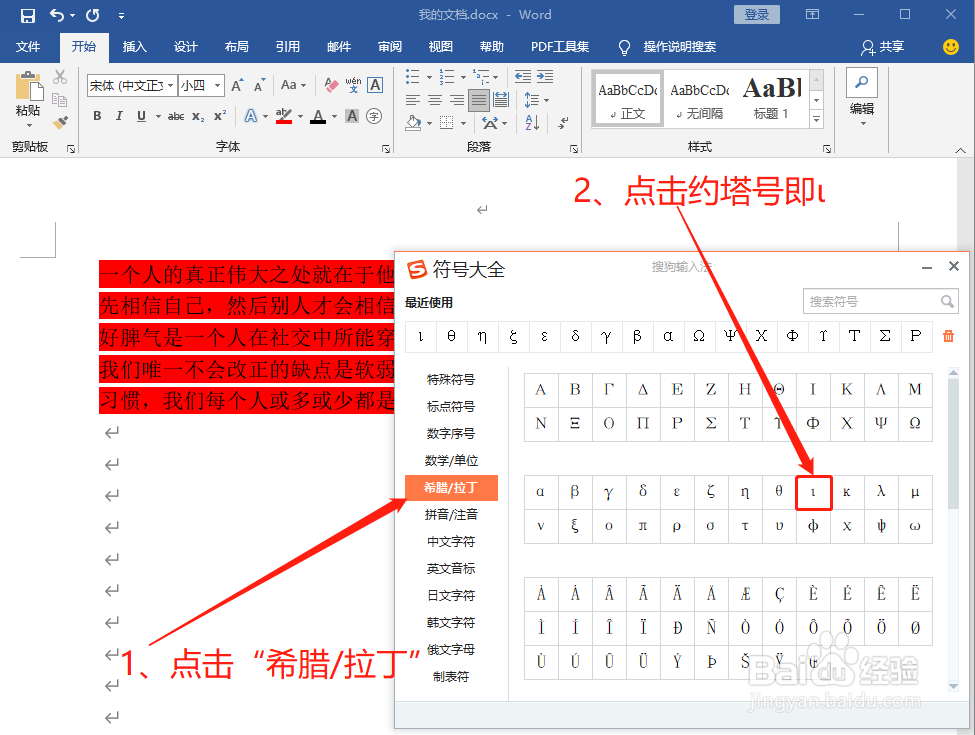This screenshot has width=975, height=735.
Task: Toggle subscript formatting
Action: (x=198, y=116)
